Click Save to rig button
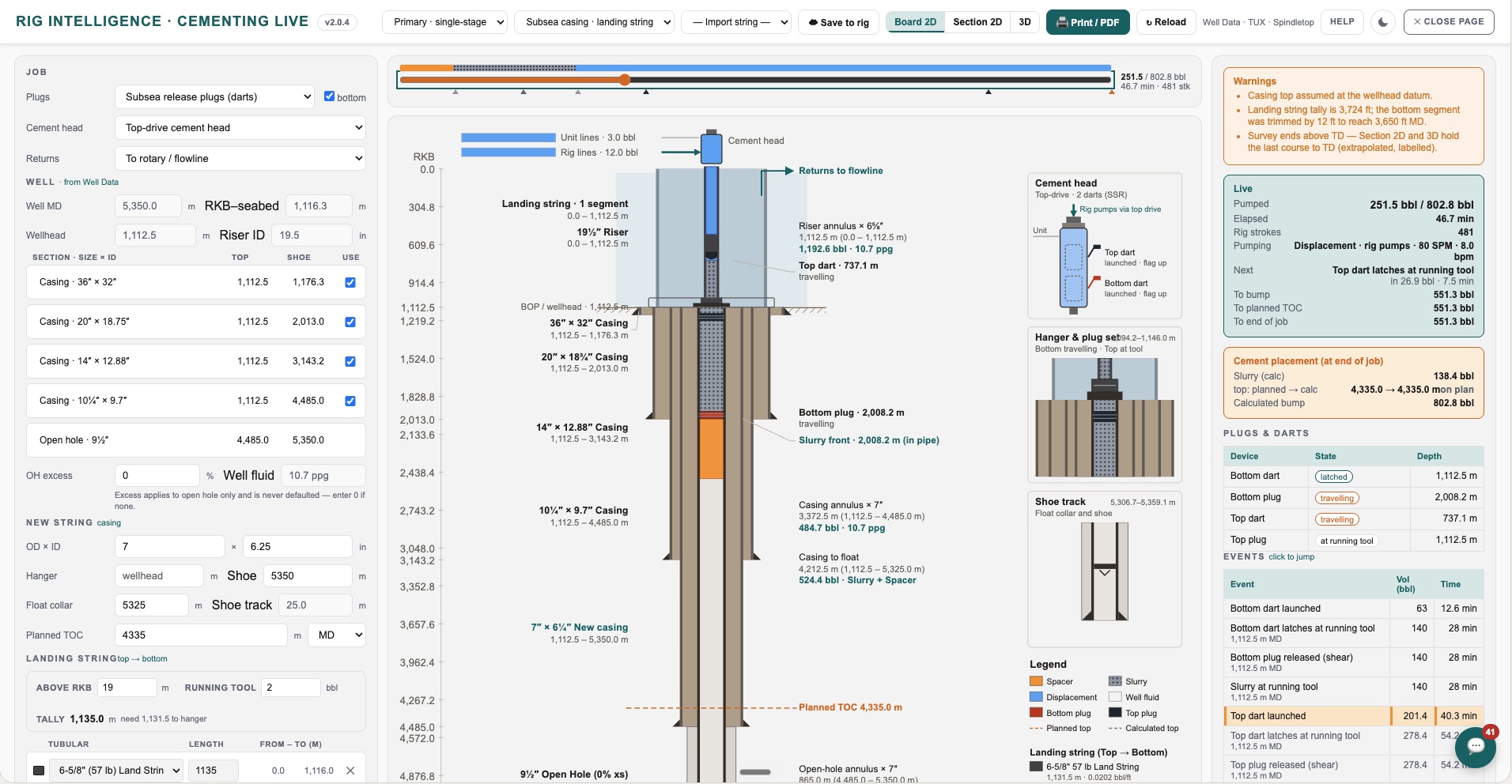The image size is (1512, 784). (838, 22)
